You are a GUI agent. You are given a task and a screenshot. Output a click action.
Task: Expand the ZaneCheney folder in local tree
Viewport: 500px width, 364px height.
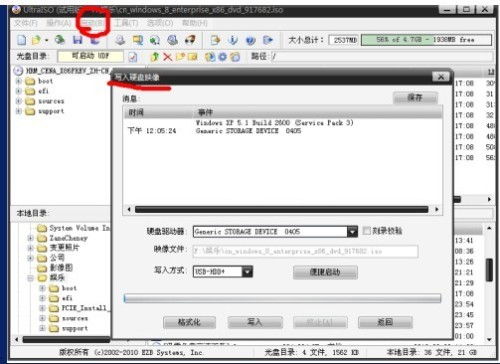coord(30,238)
